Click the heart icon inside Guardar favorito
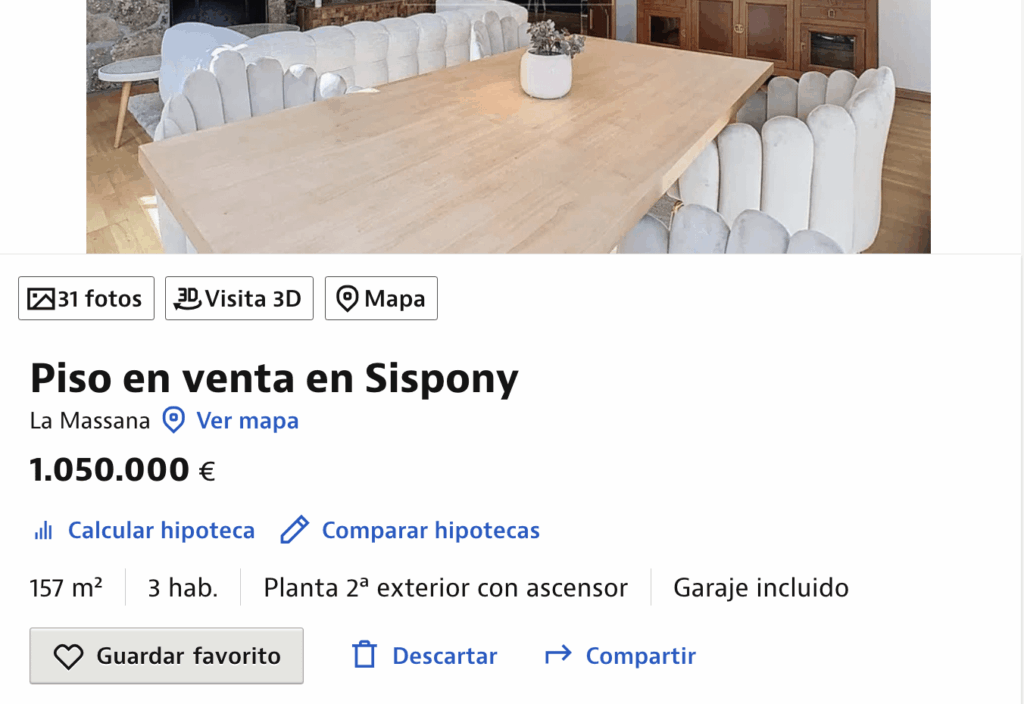Screen dimensions: 1024x704 click(x=67, y=655)
